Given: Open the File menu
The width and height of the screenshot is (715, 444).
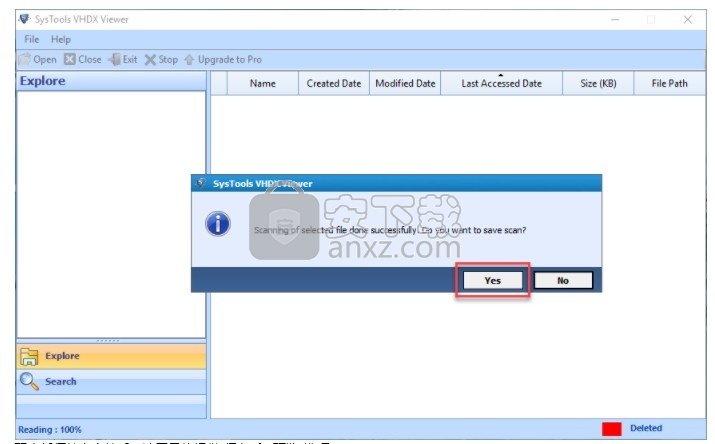Looking at the screenshot, I should click(31, 39).
